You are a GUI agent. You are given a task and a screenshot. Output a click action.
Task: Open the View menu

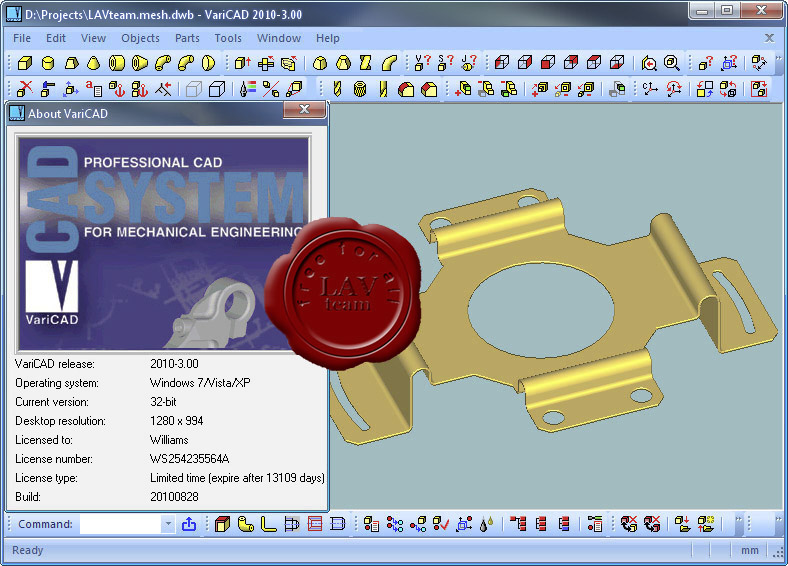tap(93, 38)
